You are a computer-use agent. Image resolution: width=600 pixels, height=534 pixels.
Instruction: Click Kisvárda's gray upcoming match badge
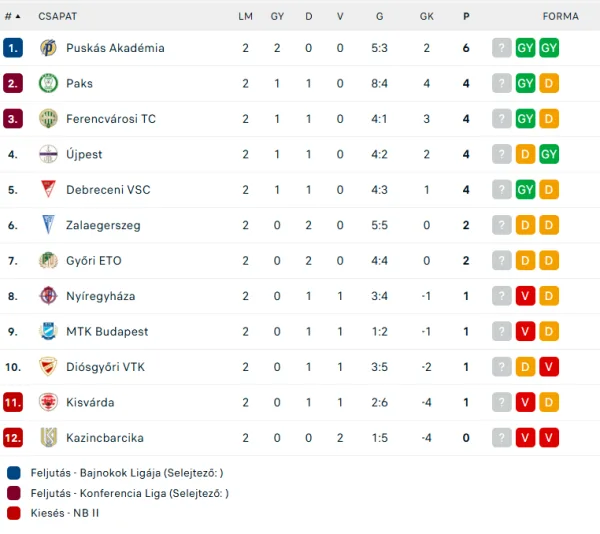(501, 402)
